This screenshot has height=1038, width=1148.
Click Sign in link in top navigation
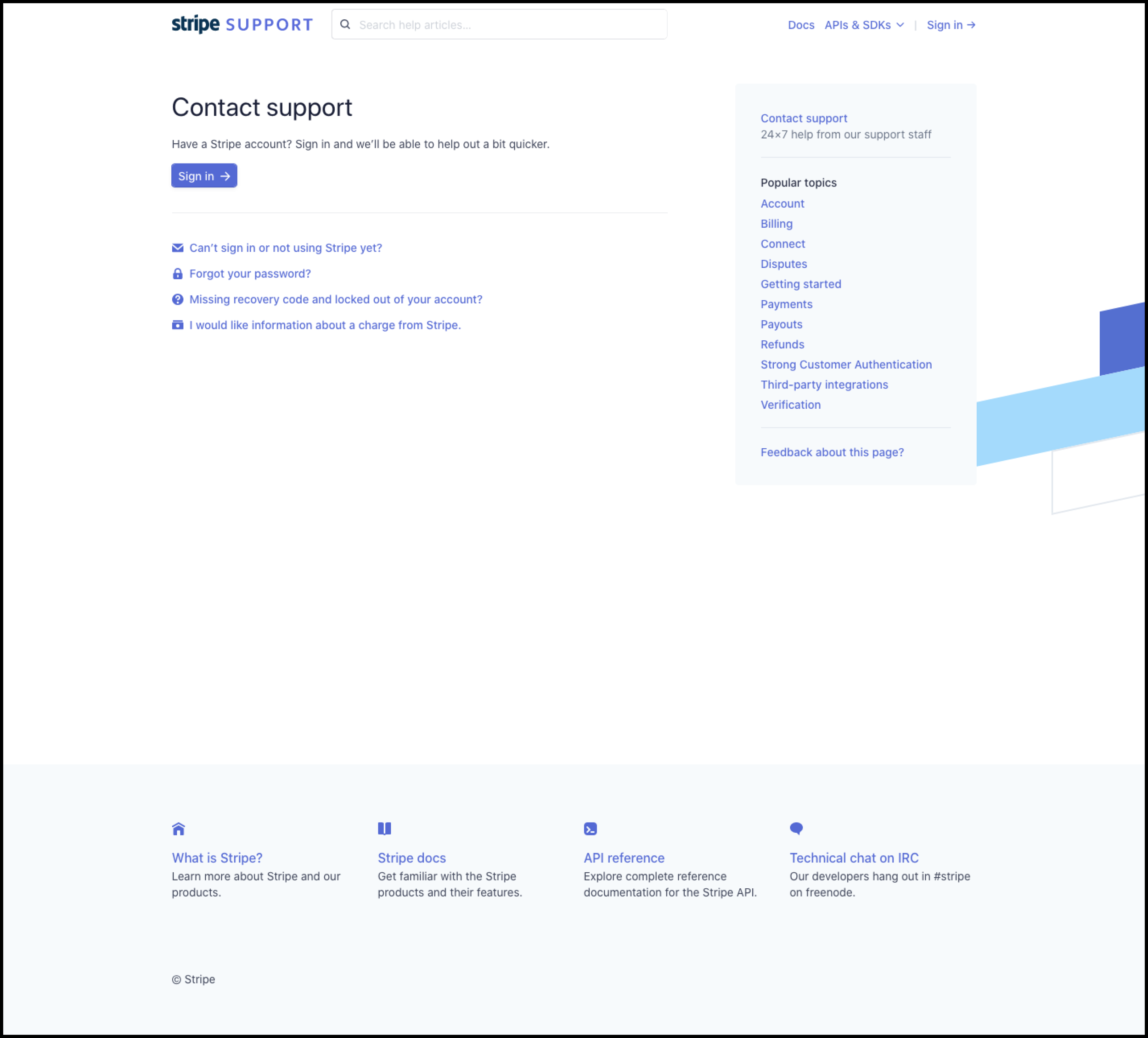(x=951, y=25)
